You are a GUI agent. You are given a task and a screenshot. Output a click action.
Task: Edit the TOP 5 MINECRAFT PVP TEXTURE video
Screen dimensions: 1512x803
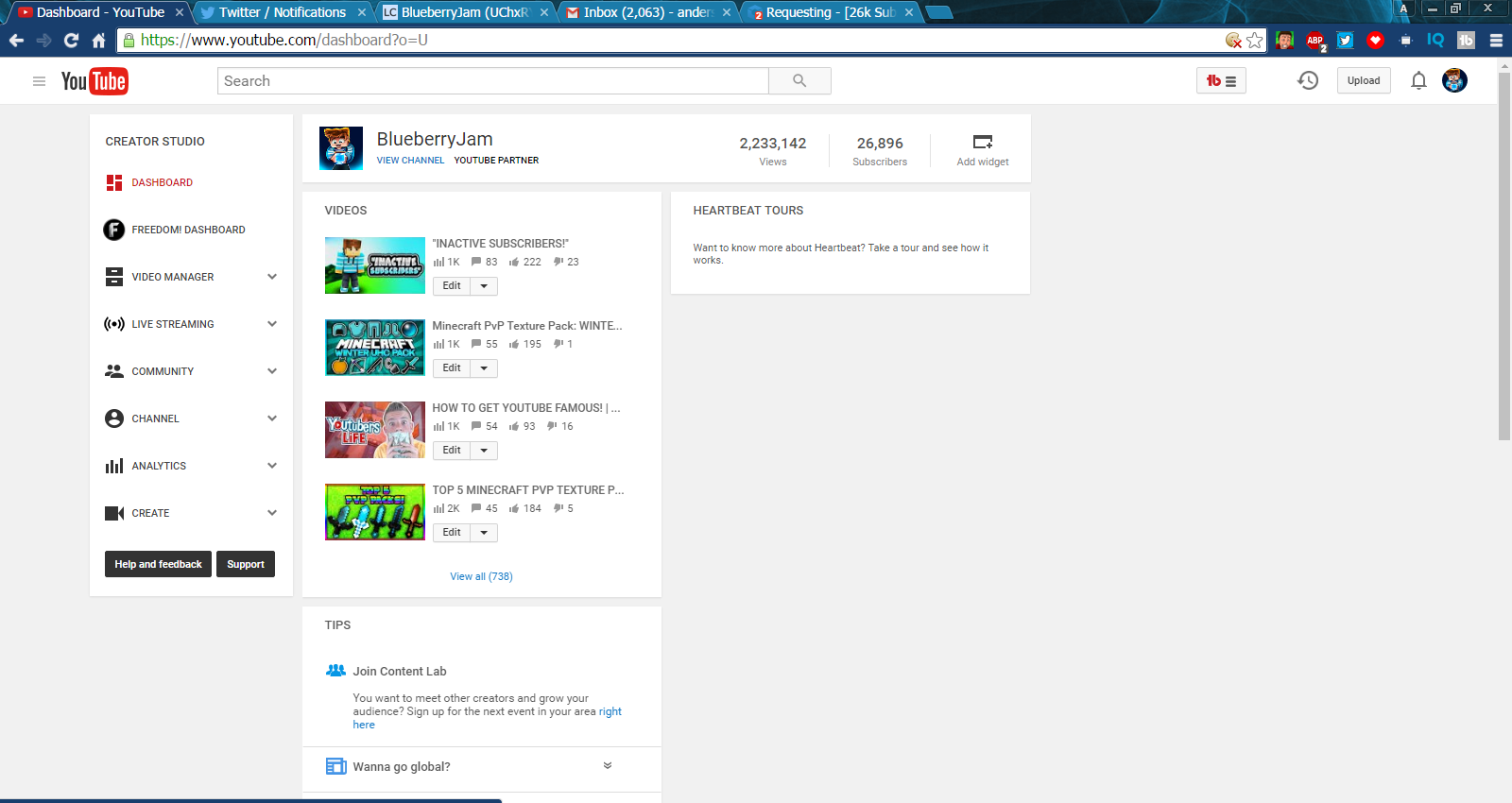tap(452, 533)
